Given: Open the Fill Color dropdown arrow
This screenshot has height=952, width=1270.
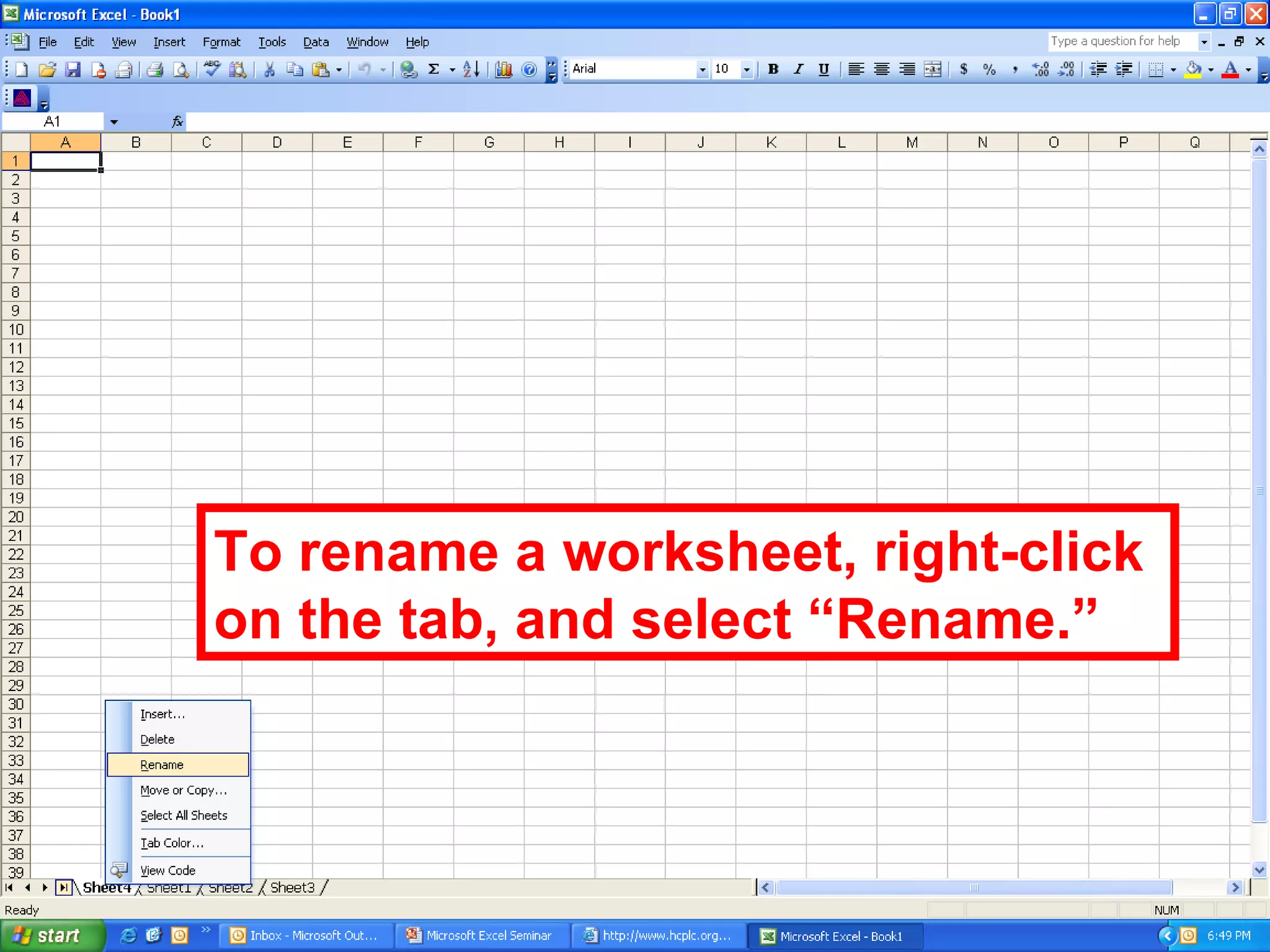Looking at the screenshot, I should [x=1210, y=69].
